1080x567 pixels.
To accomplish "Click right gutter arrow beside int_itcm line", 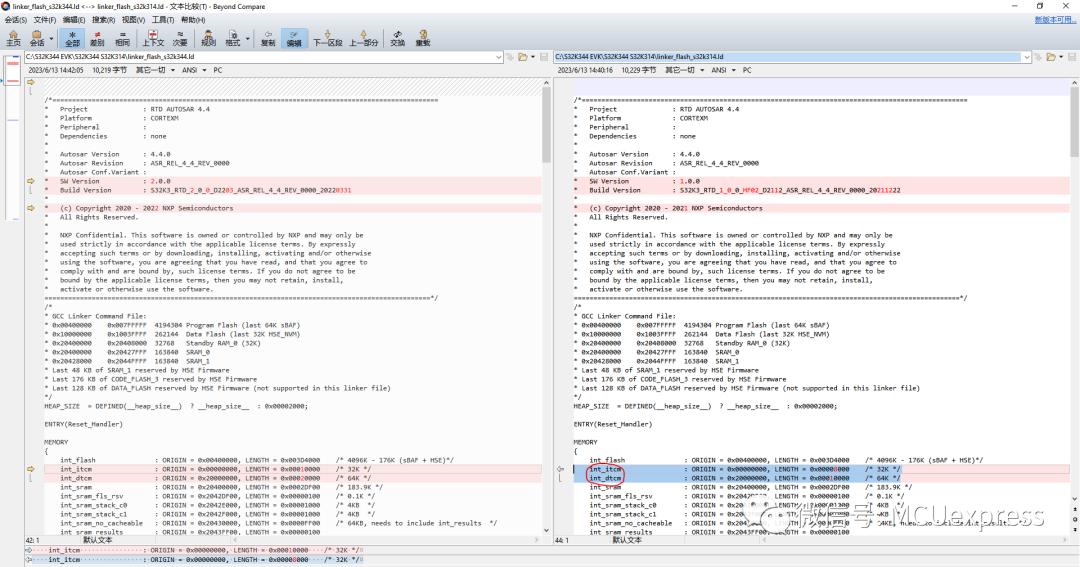I will click(x=560, y=469).
